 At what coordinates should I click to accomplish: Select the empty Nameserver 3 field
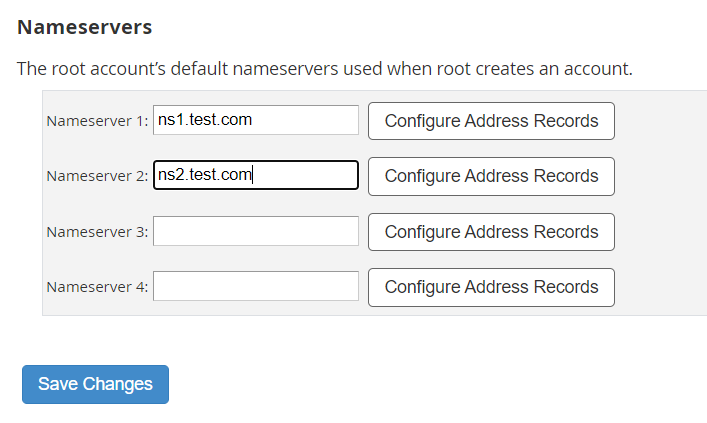256,231
